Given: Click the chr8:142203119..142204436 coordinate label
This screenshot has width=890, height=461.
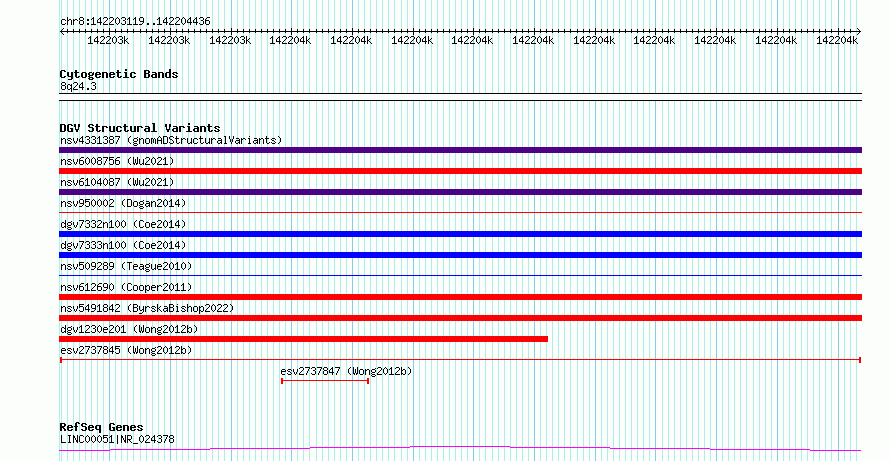Looking at the screenshot, I should (135, 22).
